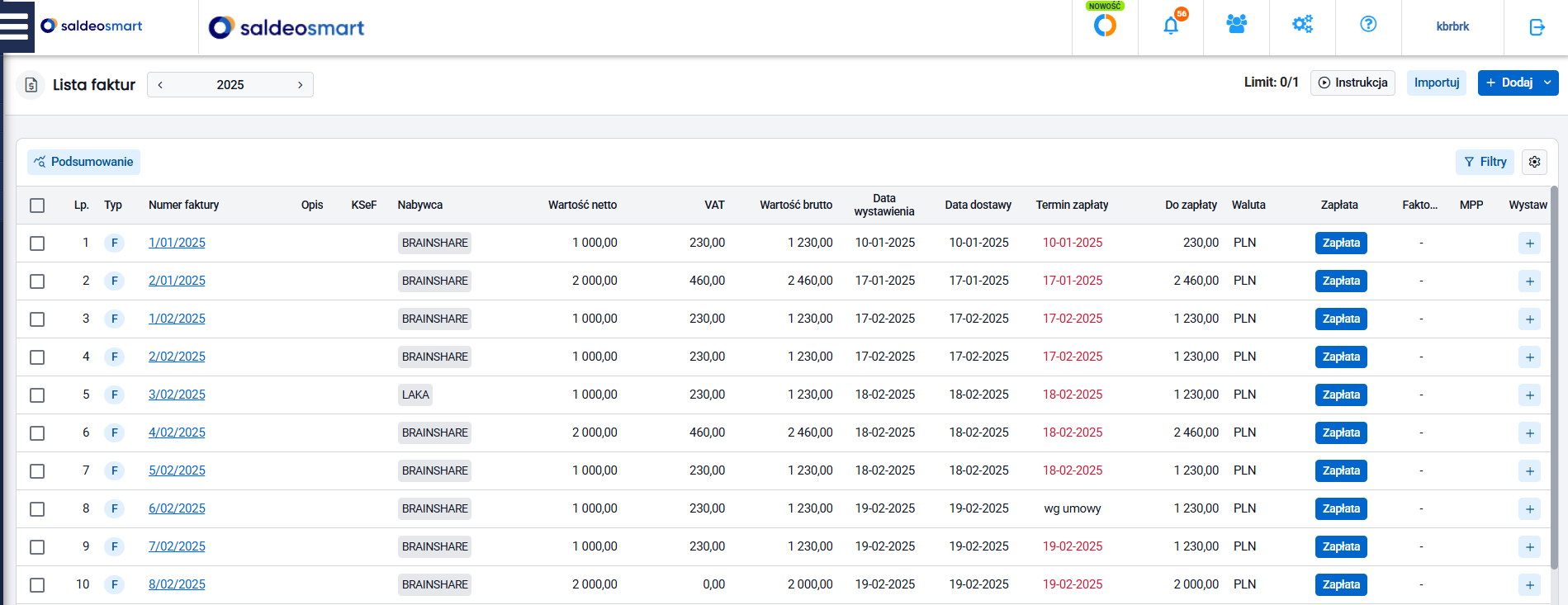Toggle the select-all header checkbox
Image resolution: width=1568 pixels, height=605 pixels.
click(37, 206)
